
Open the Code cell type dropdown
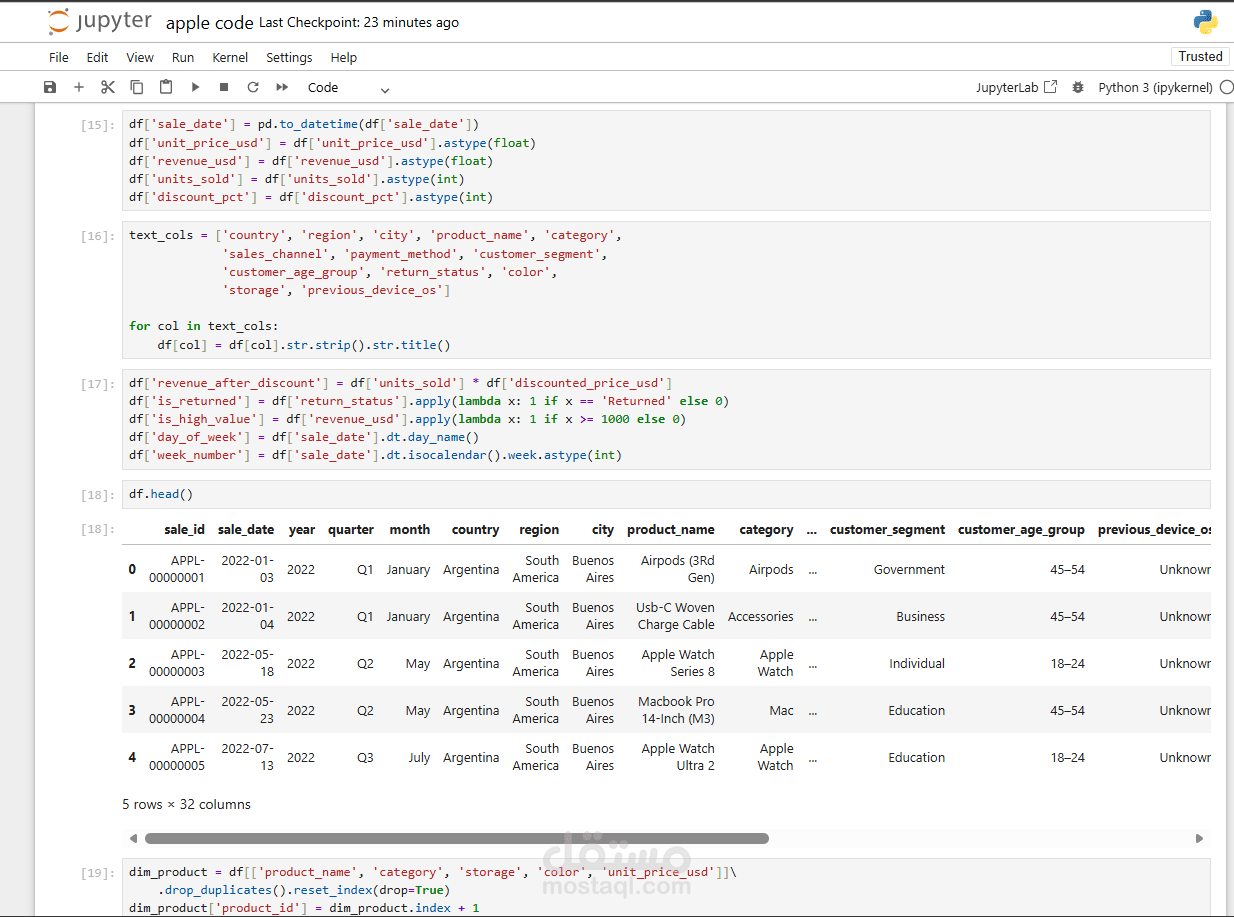pyautogui.click(x=348, y=87)
